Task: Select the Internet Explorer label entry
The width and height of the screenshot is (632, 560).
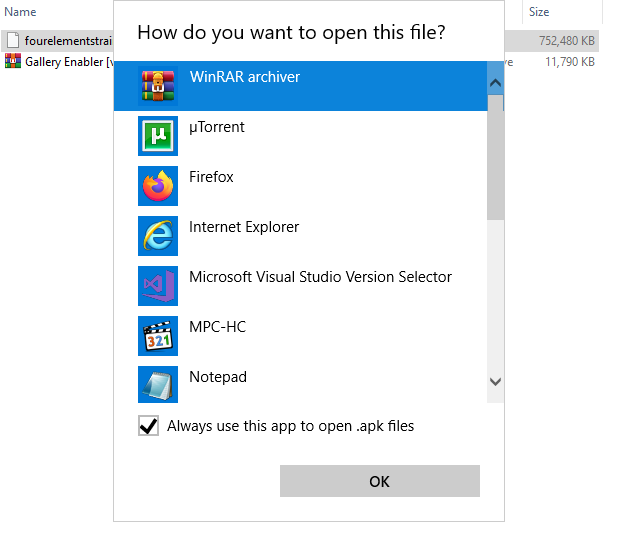Action: pos(244,227)
